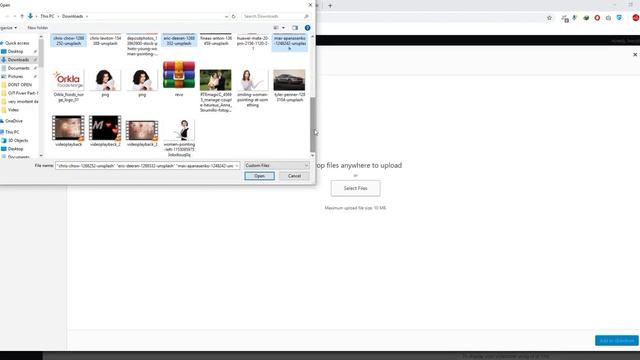
Task: Select max-apanasenko unsplash file name
Action: click(289, 43)
